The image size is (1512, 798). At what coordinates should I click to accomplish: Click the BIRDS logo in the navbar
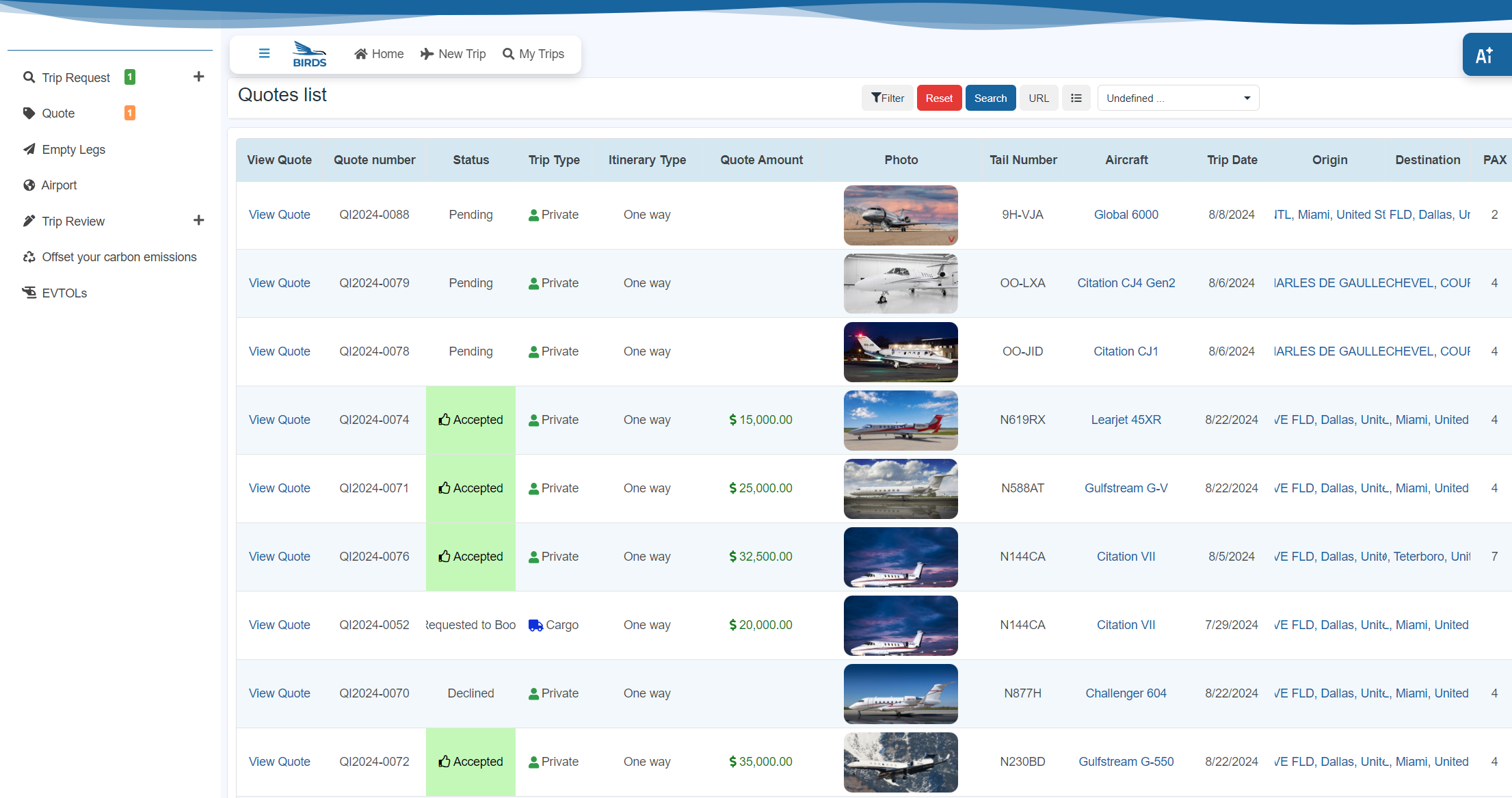click(309, 53)
